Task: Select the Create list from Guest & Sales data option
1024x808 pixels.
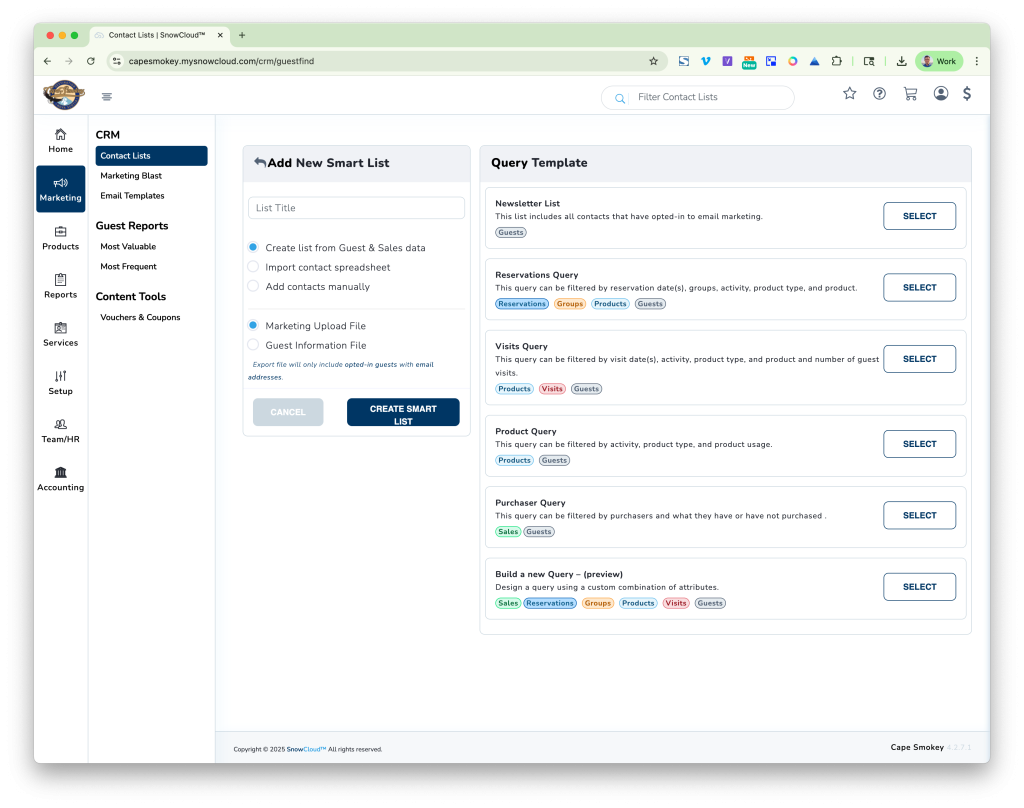Action: point(252,247)
